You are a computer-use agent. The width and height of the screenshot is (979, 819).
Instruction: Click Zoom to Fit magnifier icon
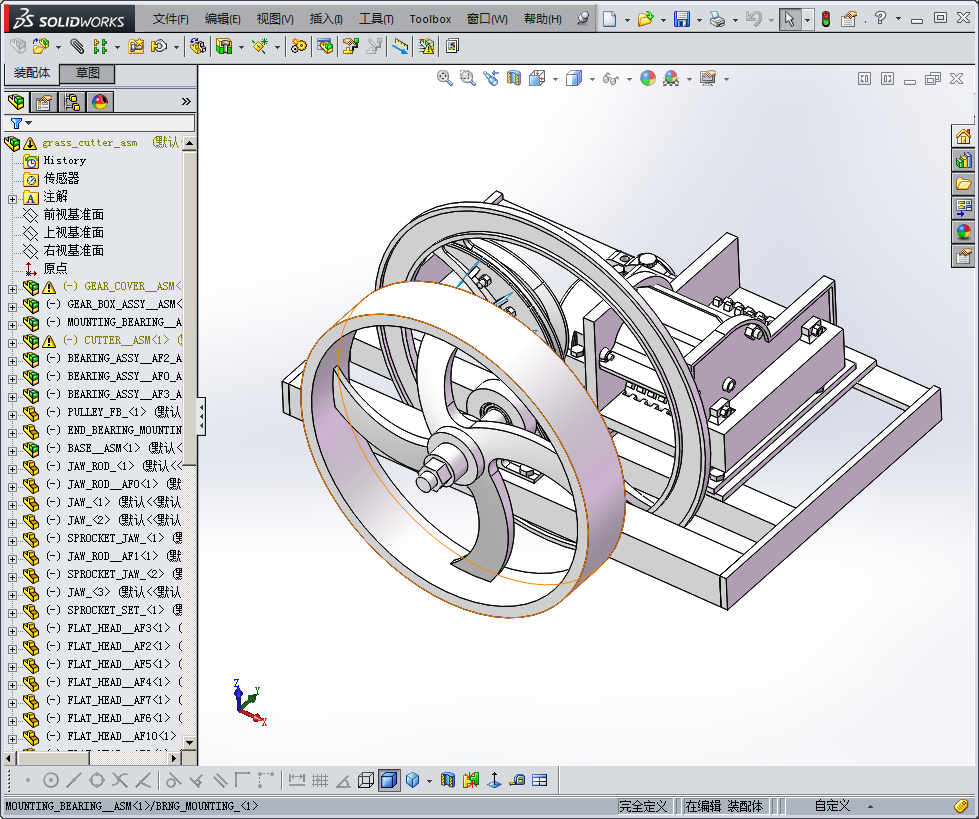pos(445,78)
